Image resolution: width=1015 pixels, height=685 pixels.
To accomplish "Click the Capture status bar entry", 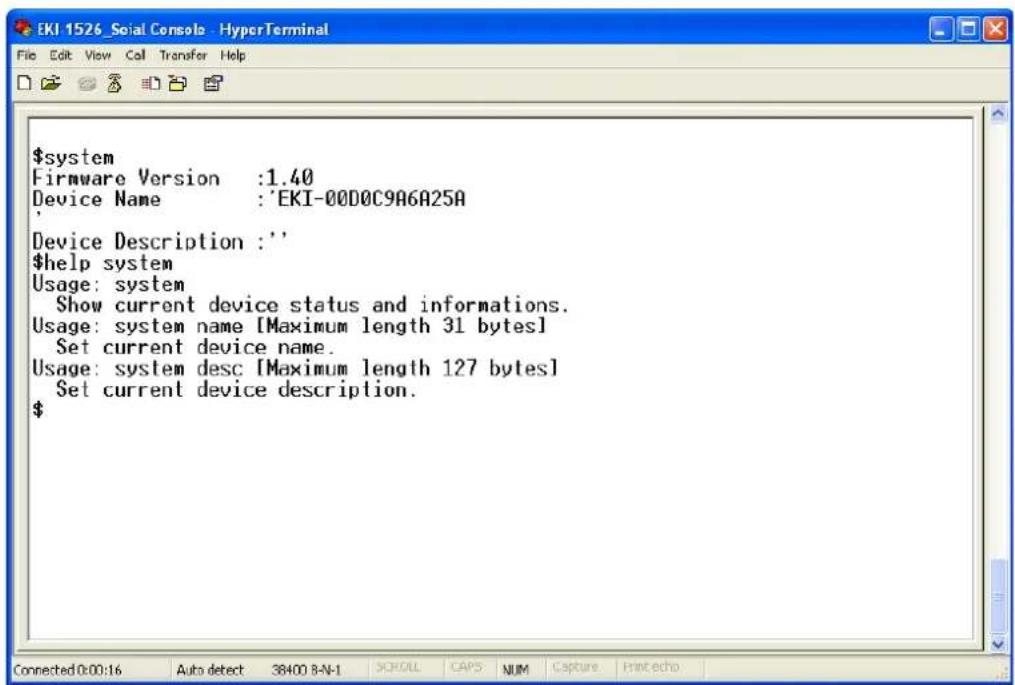I will (x=575, y=667).
